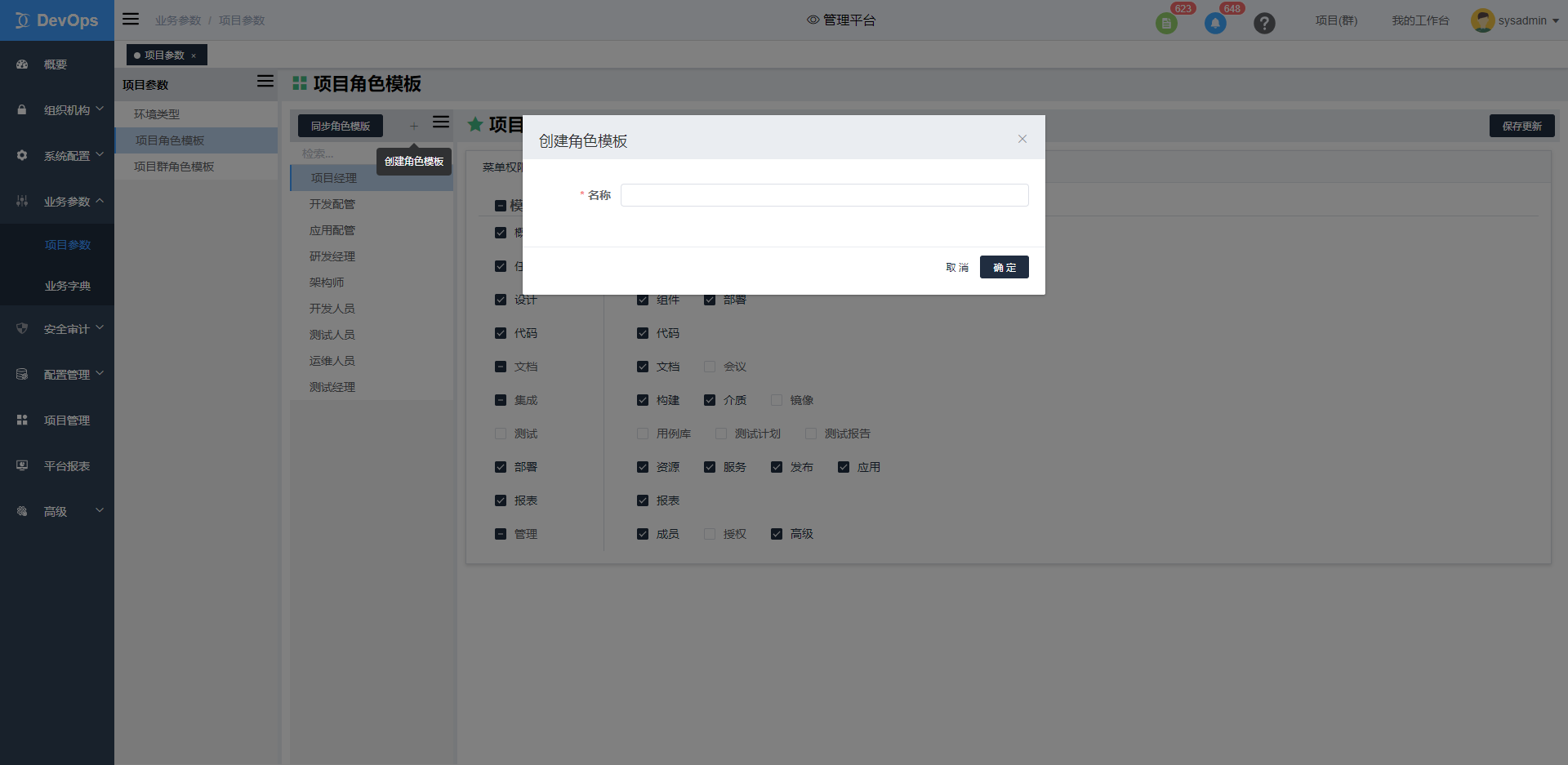This screenshot has height=765, width=1568.
Task: Click the gear icon for 系统配置
Action: click(x=22, y=156)
